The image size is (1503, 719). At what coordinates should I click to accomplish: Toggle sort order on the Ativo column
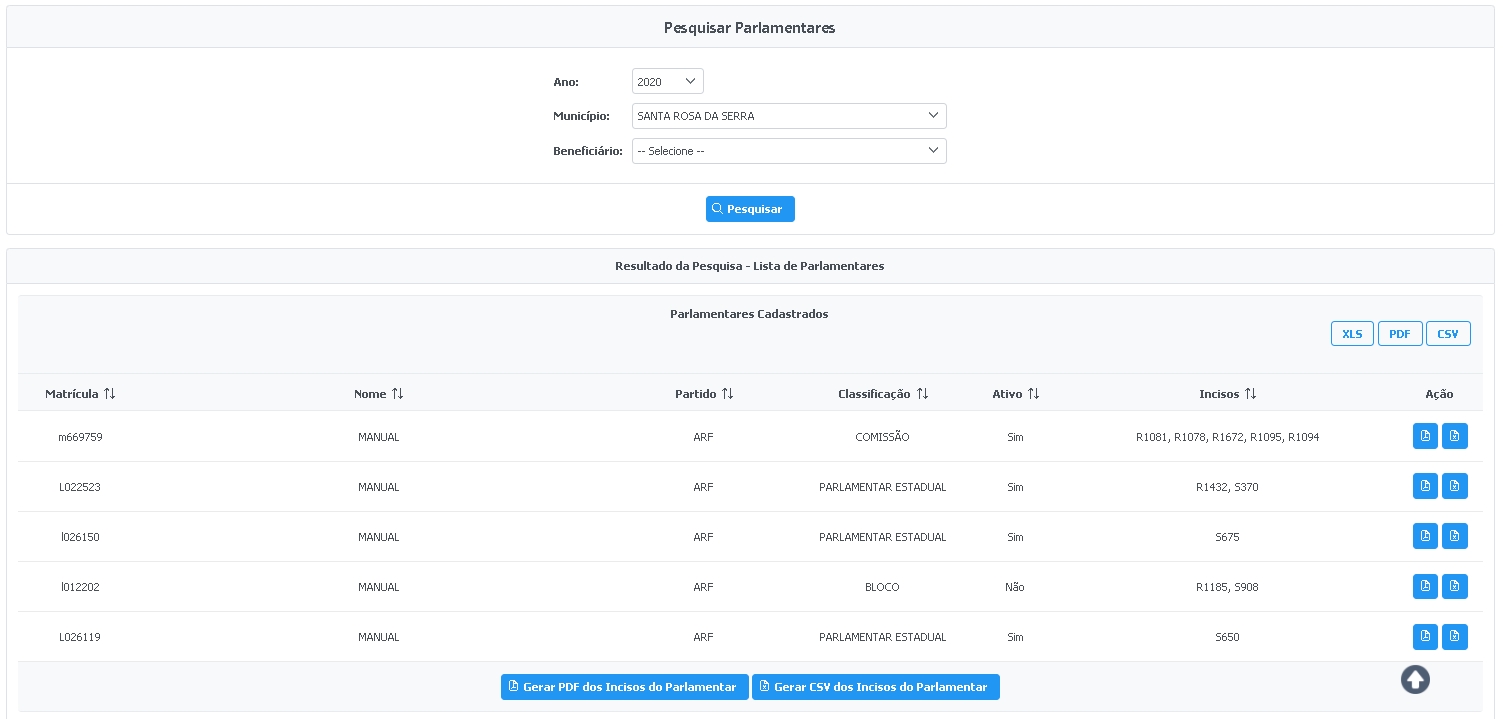click(x=1034, y=394)
